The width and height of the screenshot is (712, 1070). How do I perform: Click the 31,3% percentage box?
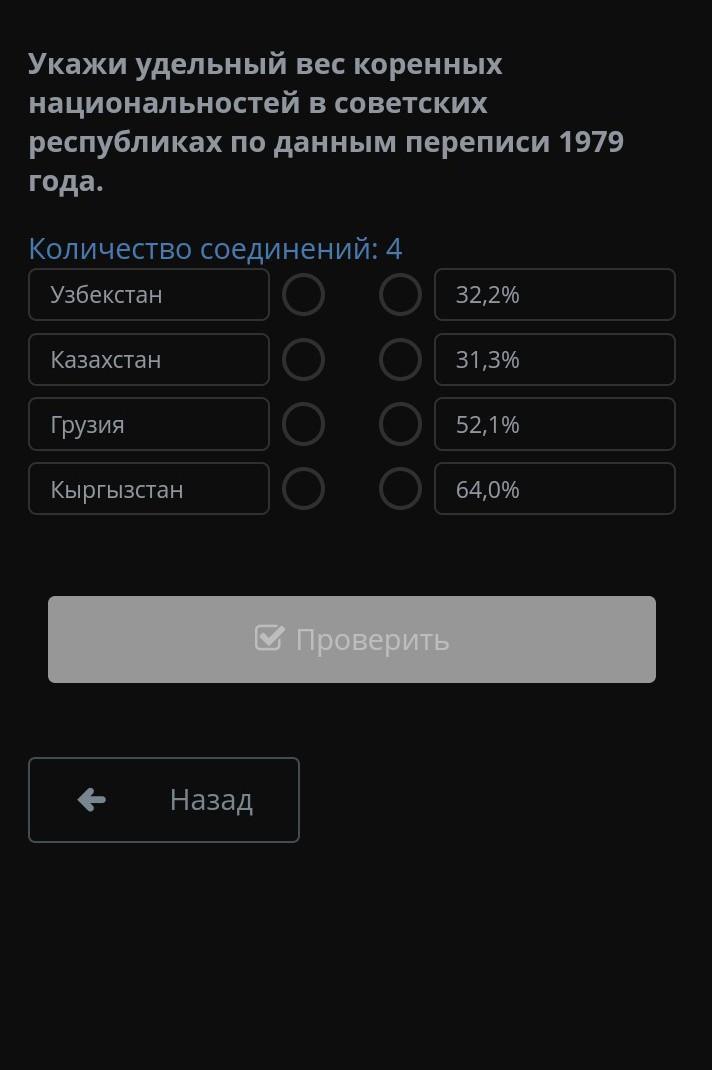coord(555,360)
